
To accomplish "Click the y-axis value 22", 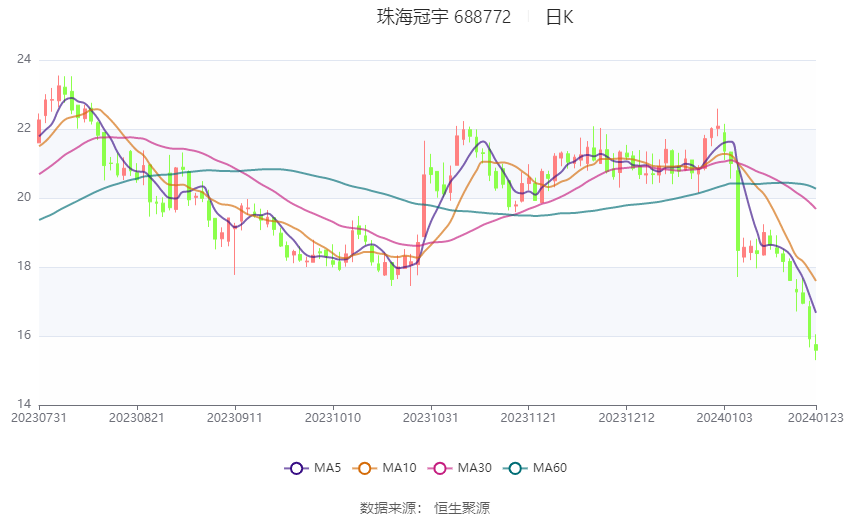I will (x=24, y=128).
